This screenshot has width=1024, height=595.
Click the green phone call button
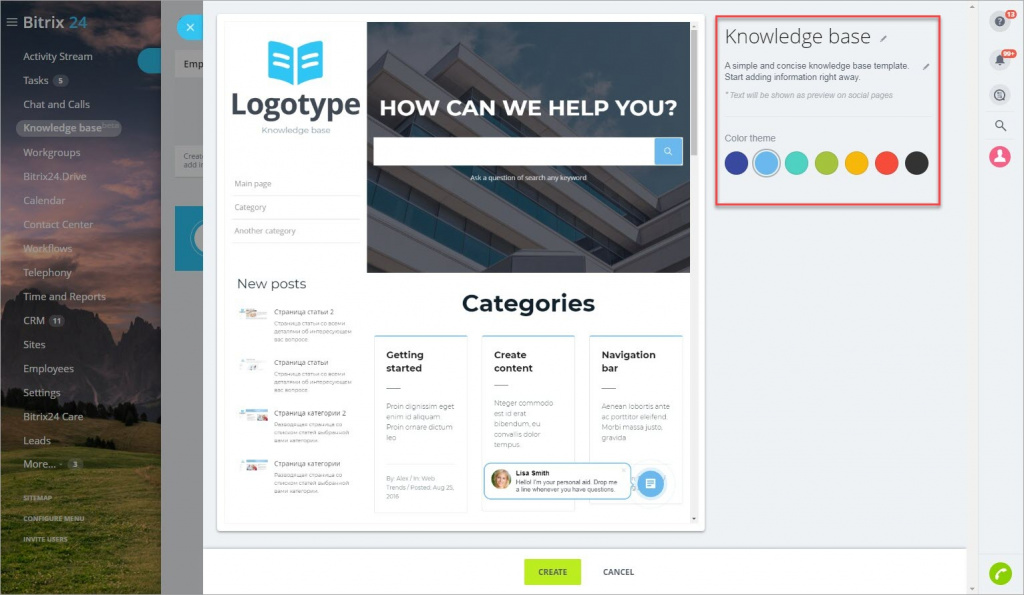tap(1000, 573)
